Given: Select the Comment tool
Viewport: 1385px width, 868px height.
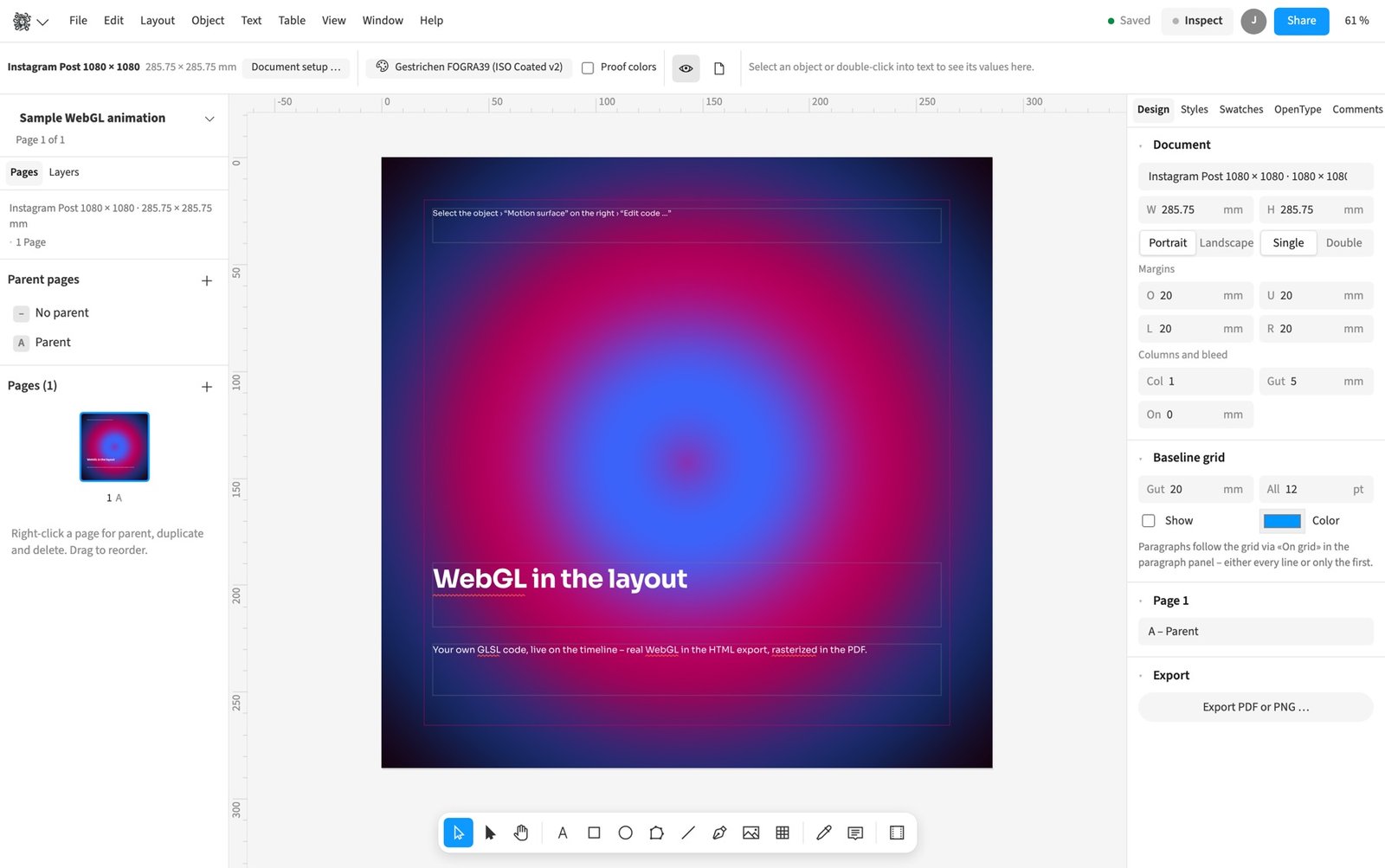Looking at the screenshot, I should click(x=855, y=833).
